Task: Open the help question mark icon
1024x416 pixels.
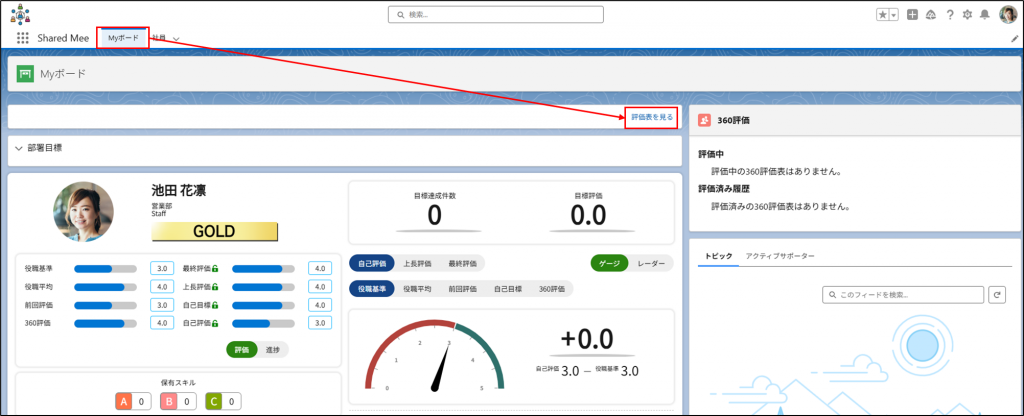Action: tap(949, 15)
